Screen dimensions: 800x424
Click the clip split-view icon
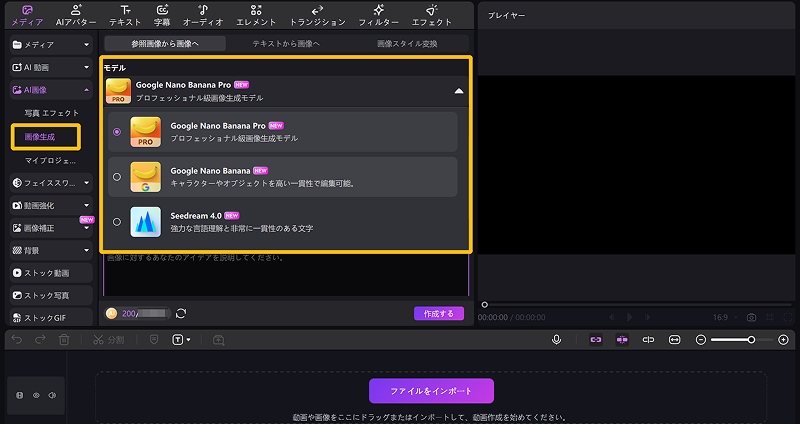[648, 340]
